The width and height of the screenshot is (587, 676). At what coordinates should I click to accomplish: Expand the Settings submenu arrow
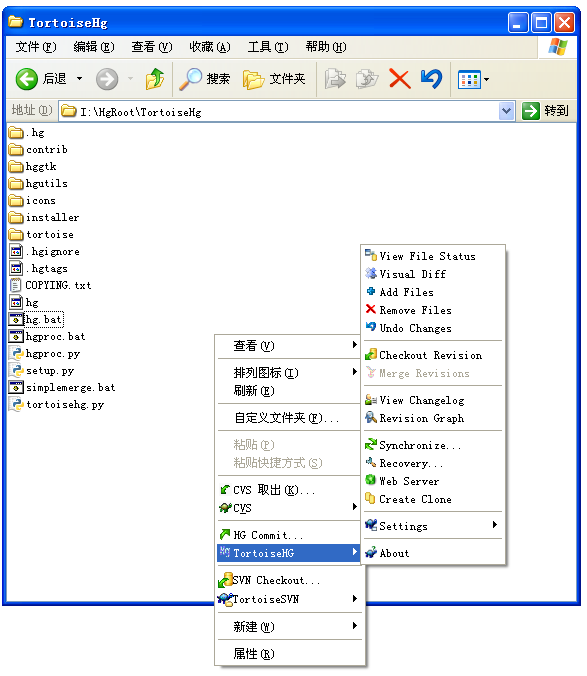tap(495, 525)
